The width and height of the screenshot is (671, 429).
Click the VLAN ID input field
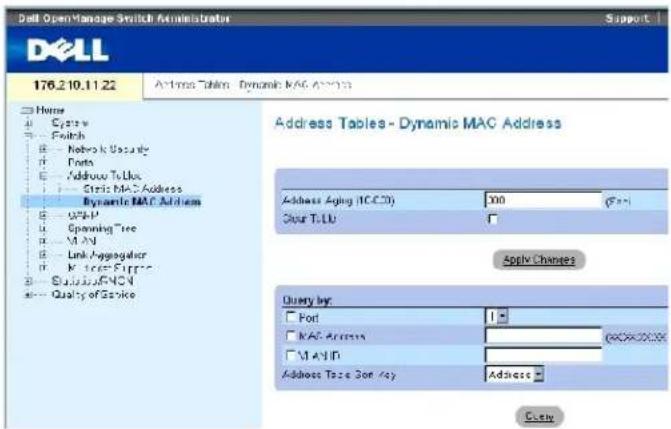tap(543, 355)
